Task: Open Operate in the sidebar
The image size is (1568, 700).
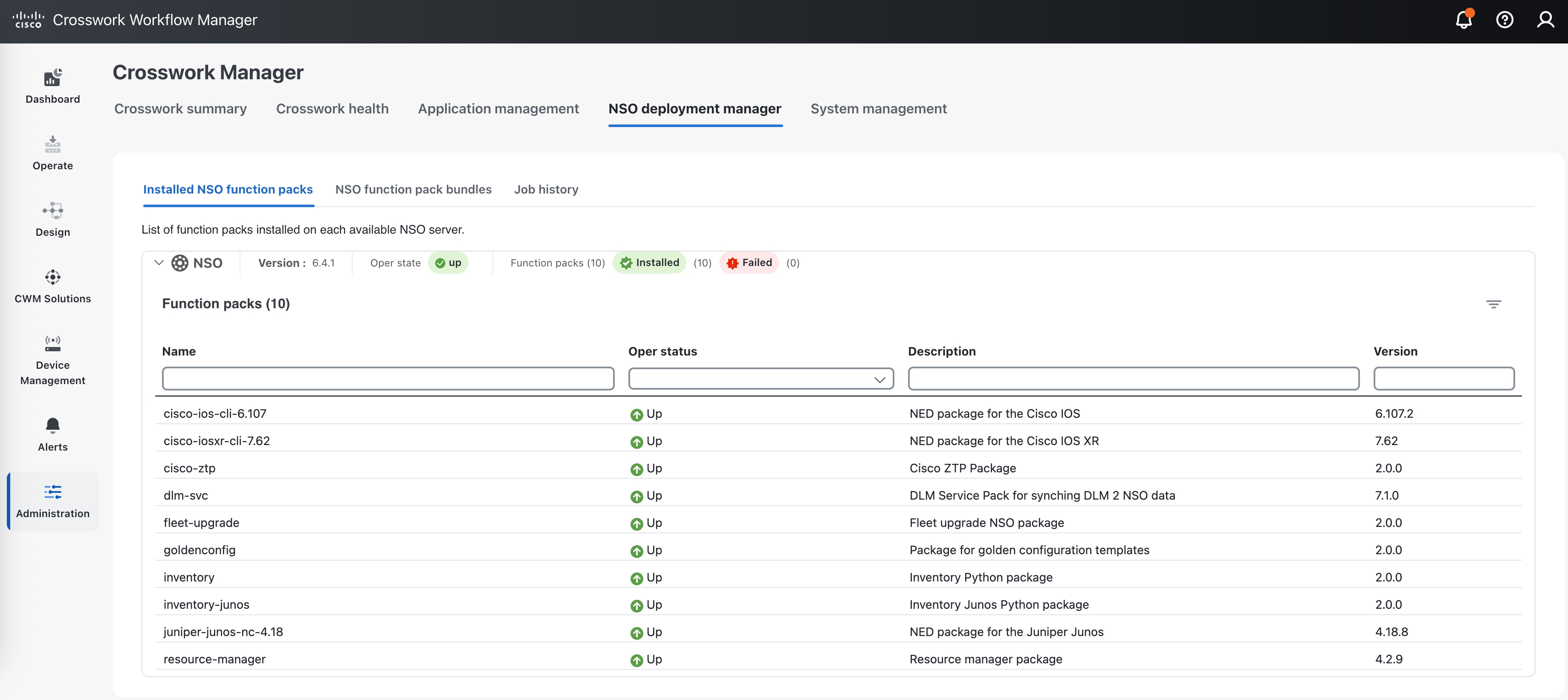Action: [x=53, y=153]
